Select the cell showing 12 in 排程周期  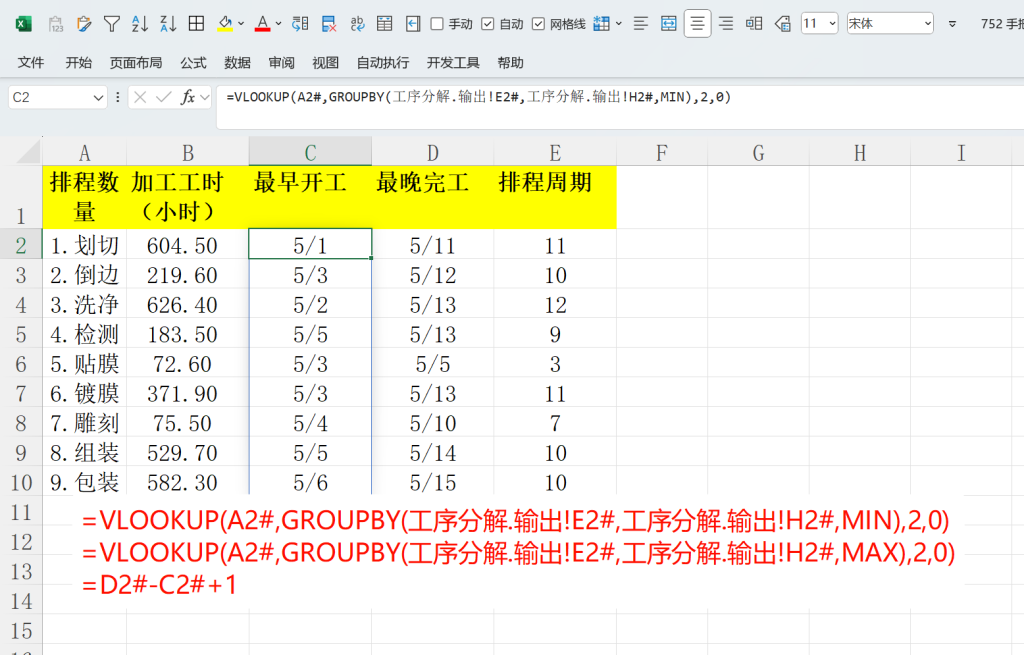click(x=555, y=304)
